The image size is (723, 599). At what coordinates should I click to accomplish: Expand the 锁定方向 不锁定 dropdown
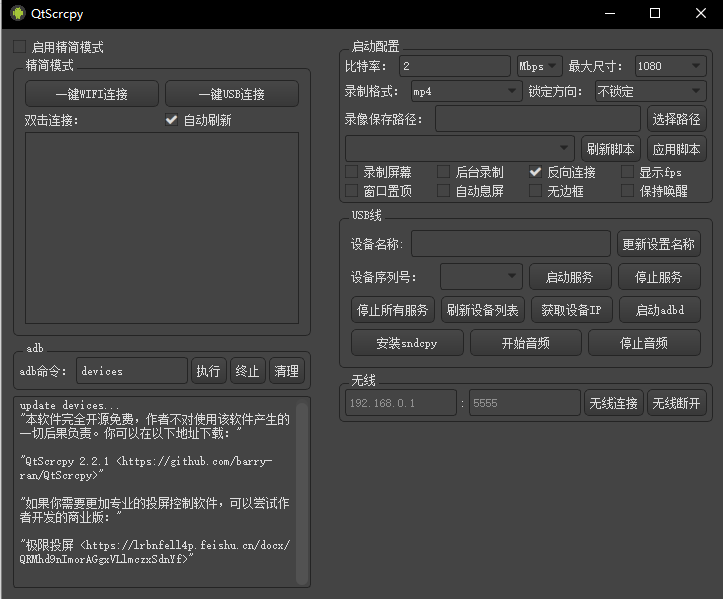[x=650, y=91]
